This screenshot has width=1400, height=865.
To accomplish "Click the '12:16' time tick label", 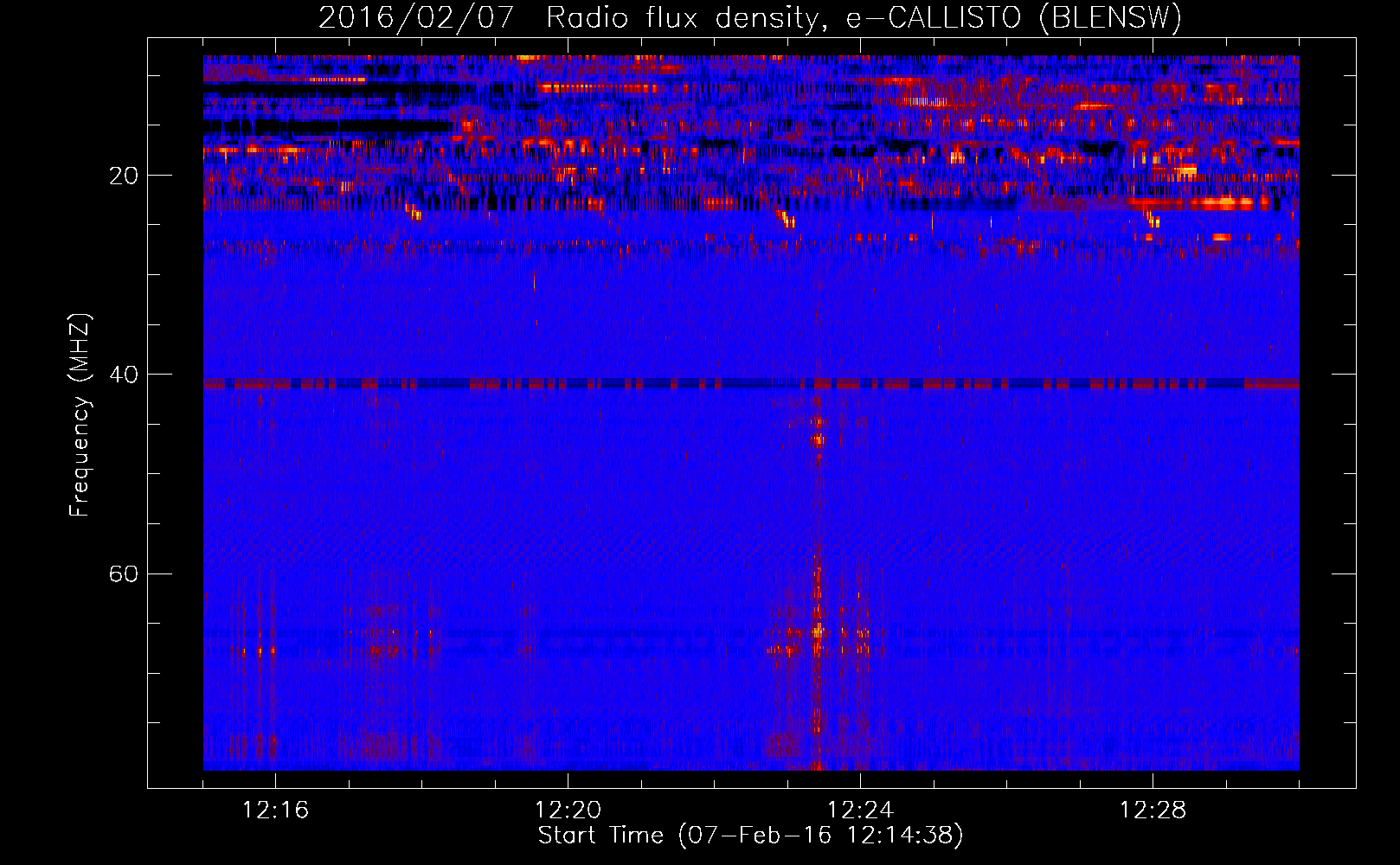I will click(x=275, y=811).
